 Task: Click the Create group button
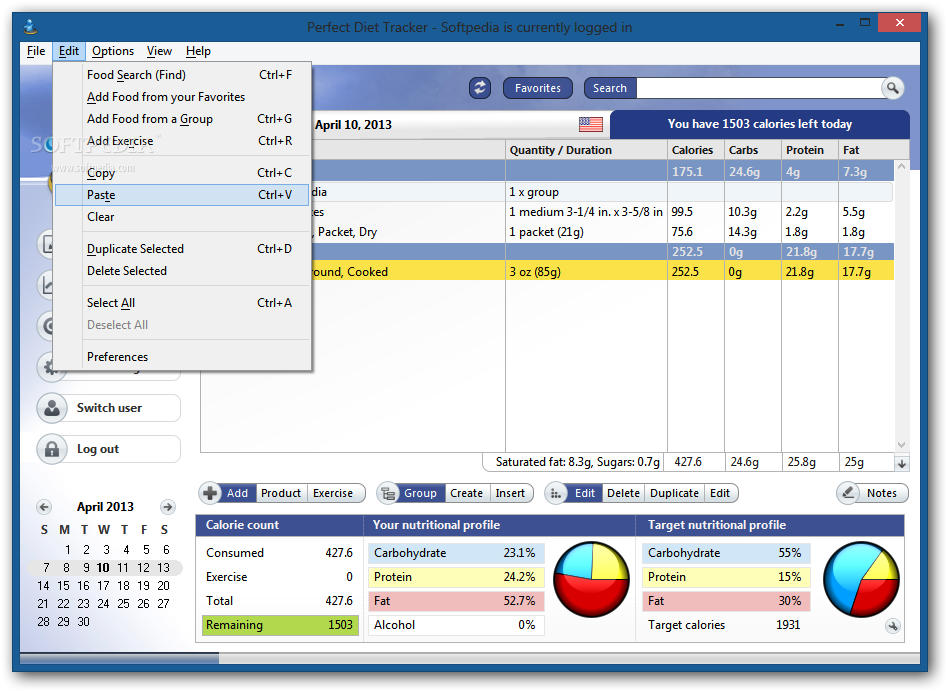[466, 493]
